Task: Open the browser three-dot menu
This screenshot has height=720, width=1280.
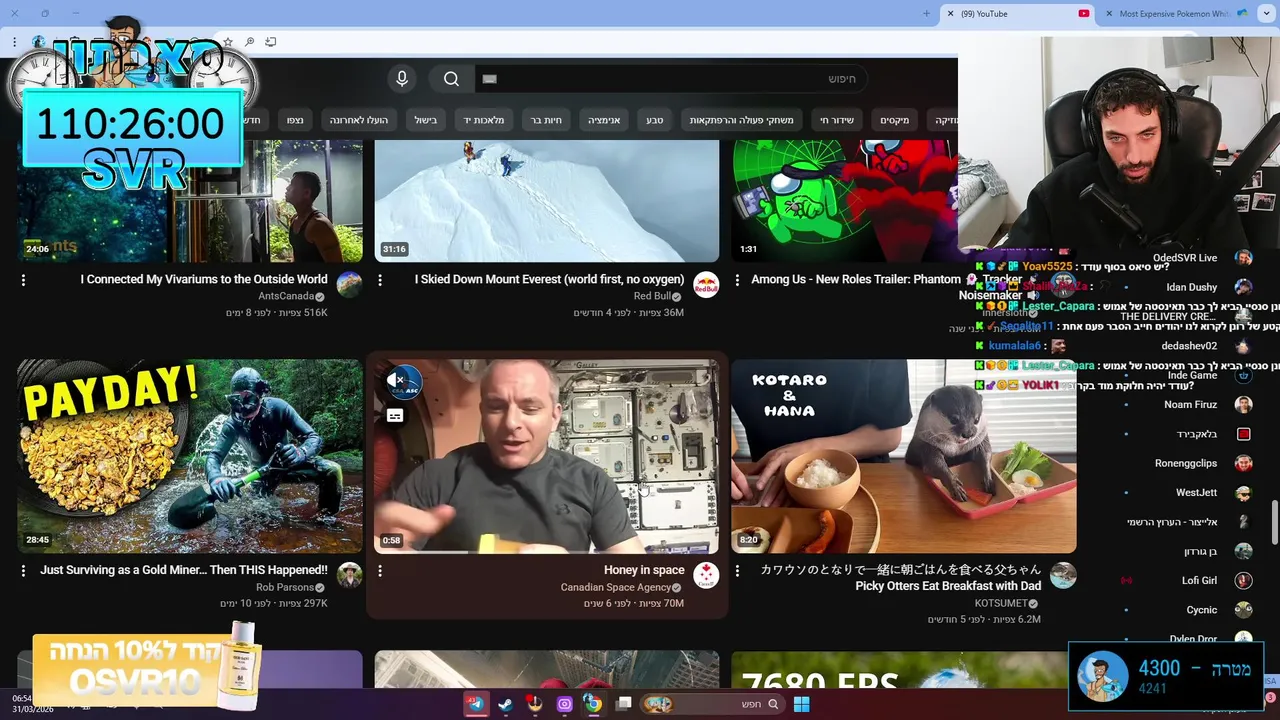Action: click(14, 42)
